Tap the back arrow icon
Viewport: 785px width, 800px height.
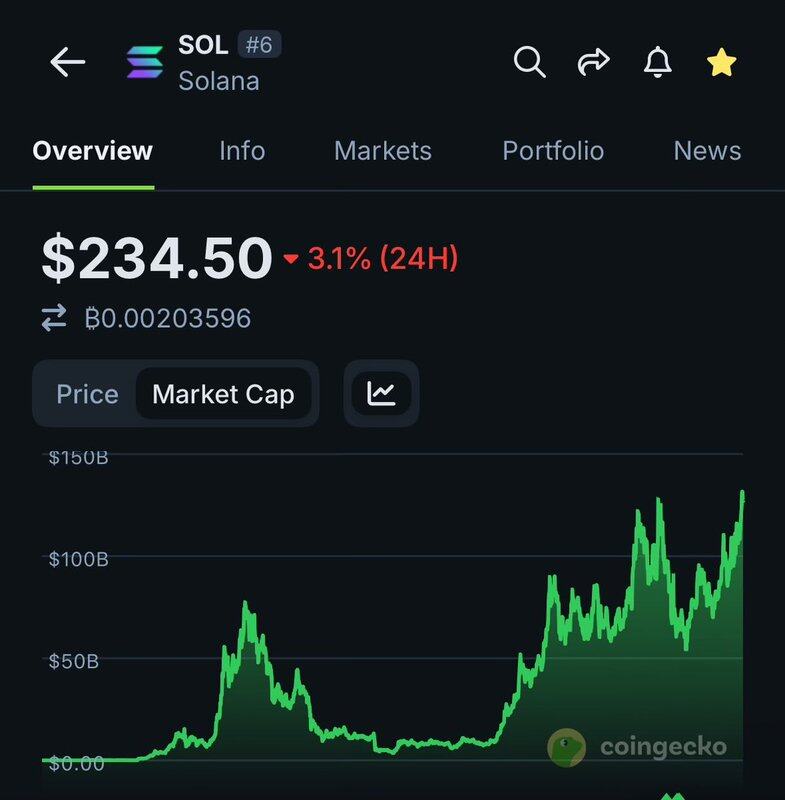67,62
